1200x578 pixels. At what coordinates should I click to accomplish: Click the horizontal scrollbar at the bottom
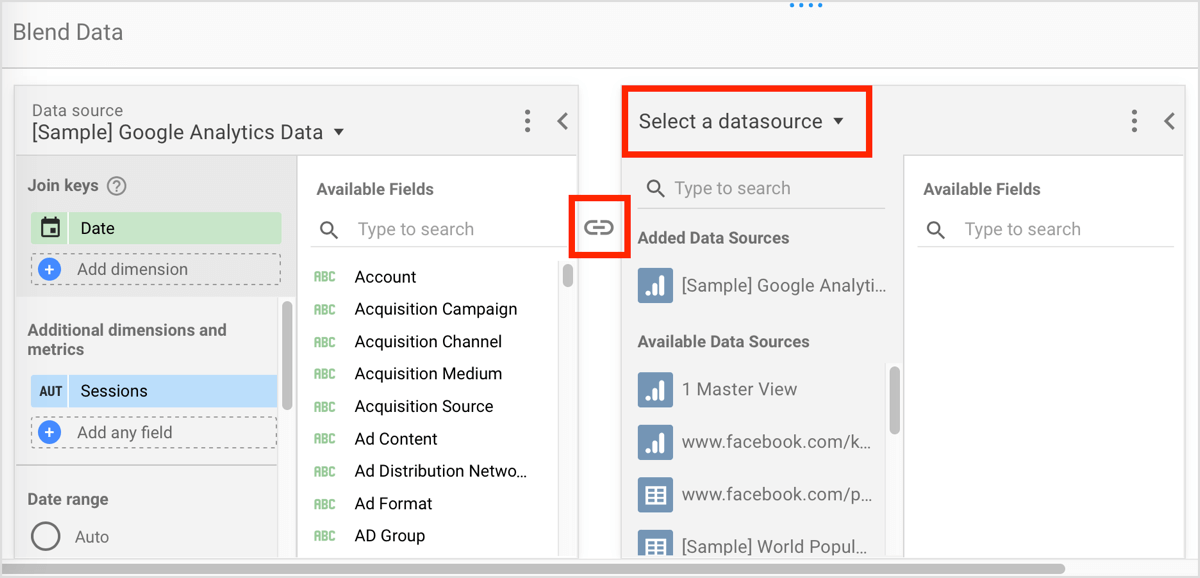point(535,569)
